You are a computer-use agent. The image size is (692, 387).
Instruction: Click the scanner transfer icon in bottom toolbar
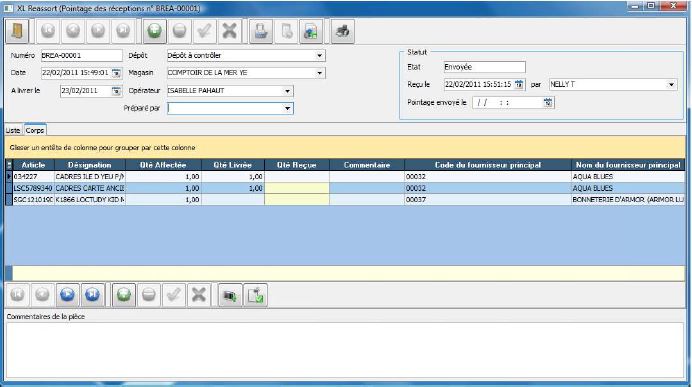[230, 295]
